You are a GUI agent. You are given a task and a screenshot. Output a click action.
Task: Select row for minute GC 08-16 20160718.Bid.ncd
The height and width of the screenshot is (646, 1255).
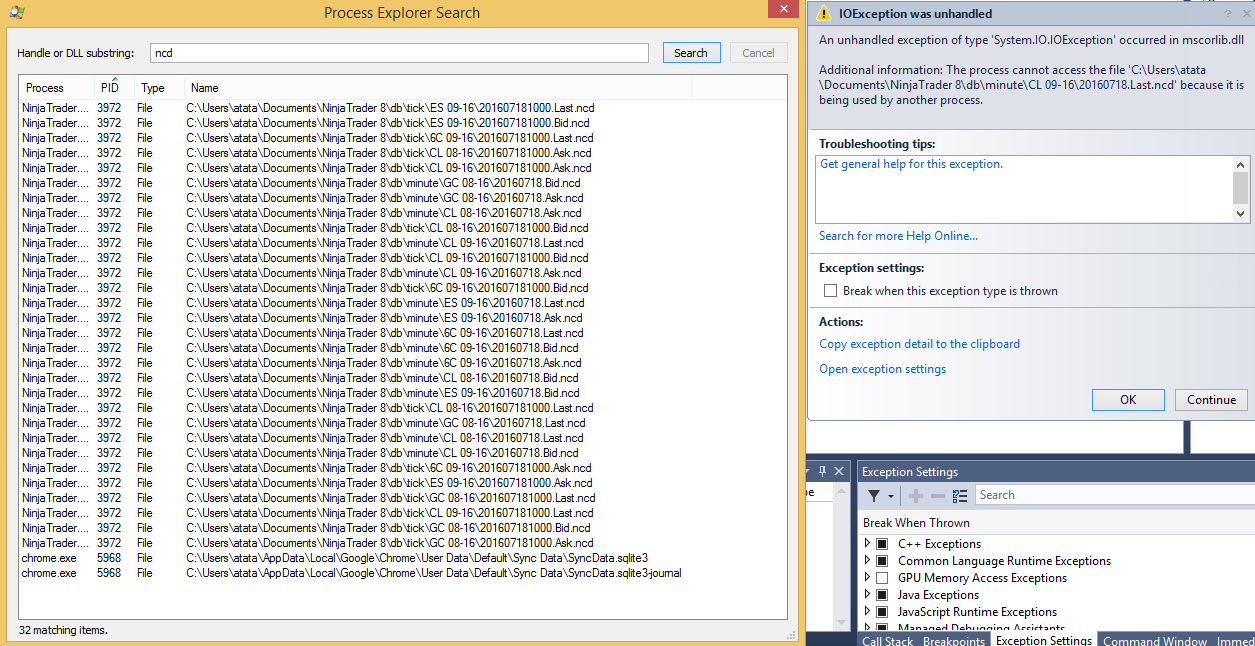402,183
